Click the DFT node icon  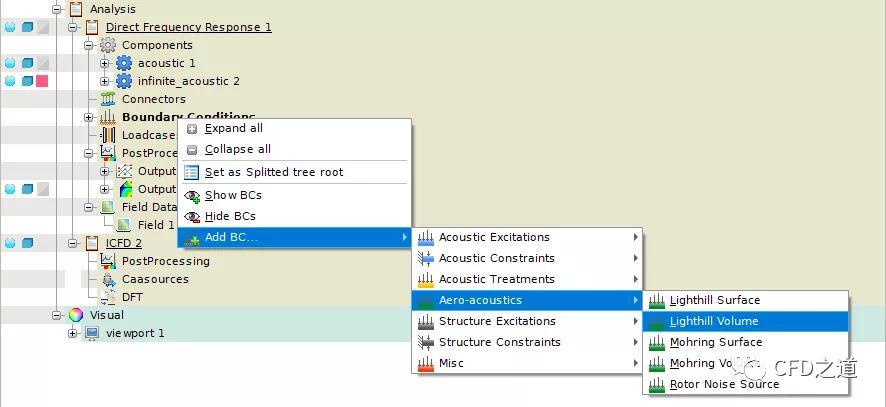(x=107, y=297)
